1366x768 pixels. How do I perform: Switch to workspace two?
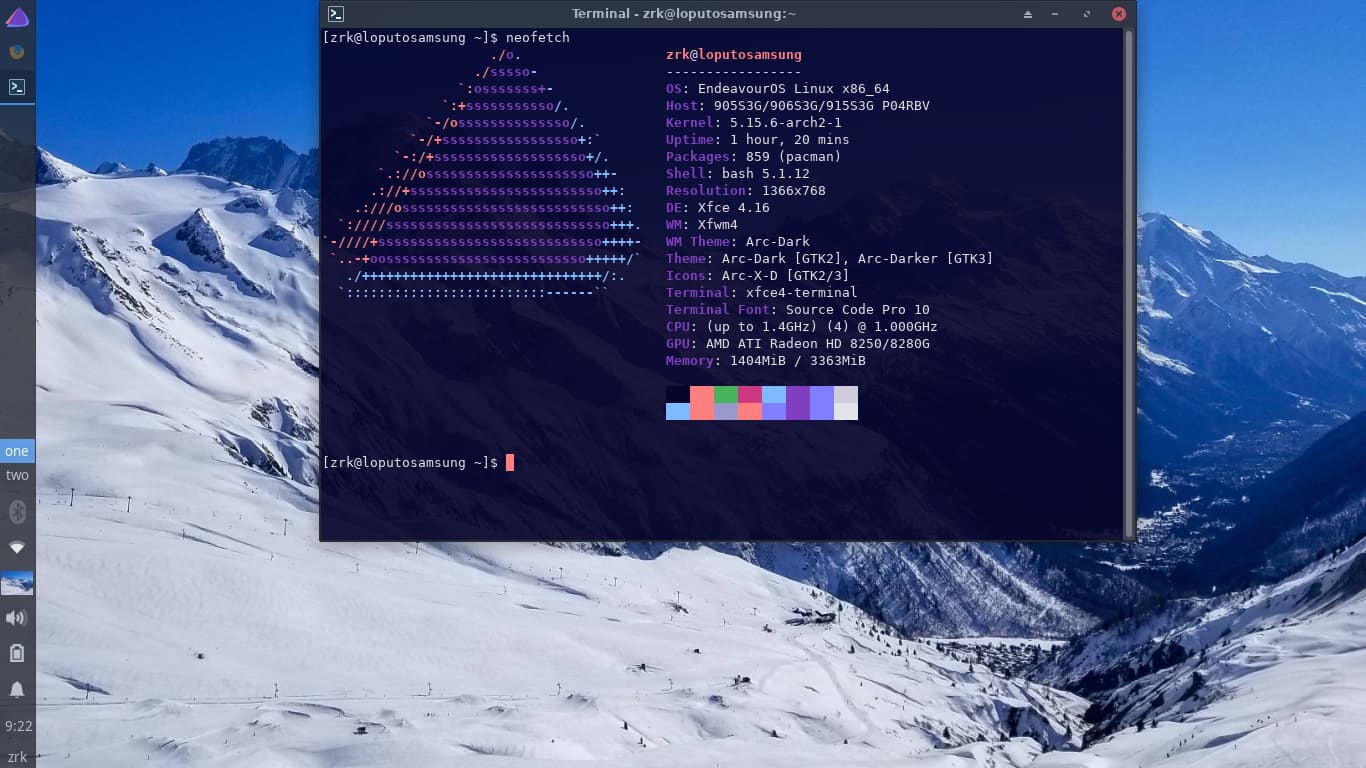(17, 475)
